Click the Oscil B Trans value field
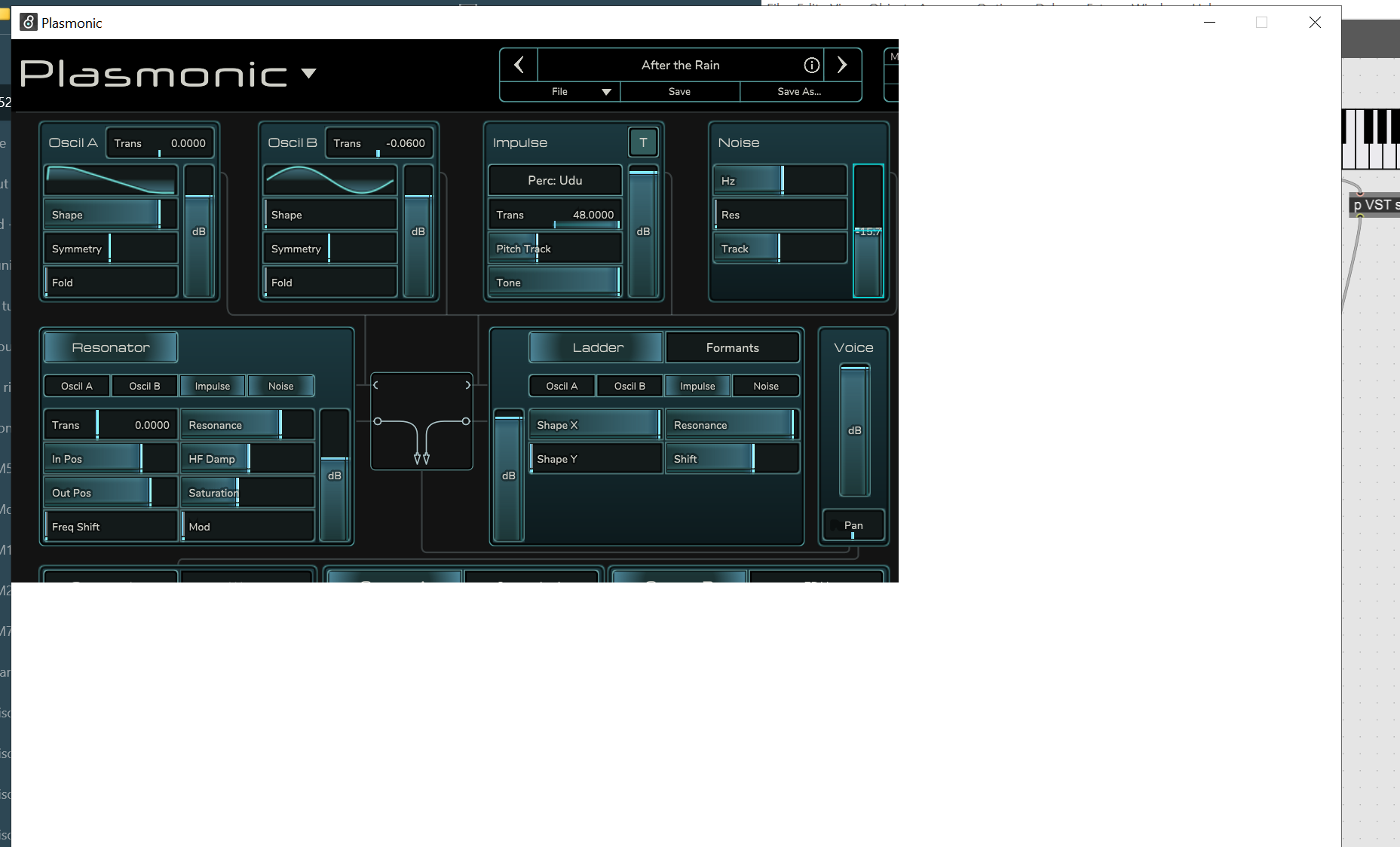The height and width of the screenshot is (847, 1400). (379, 143)
